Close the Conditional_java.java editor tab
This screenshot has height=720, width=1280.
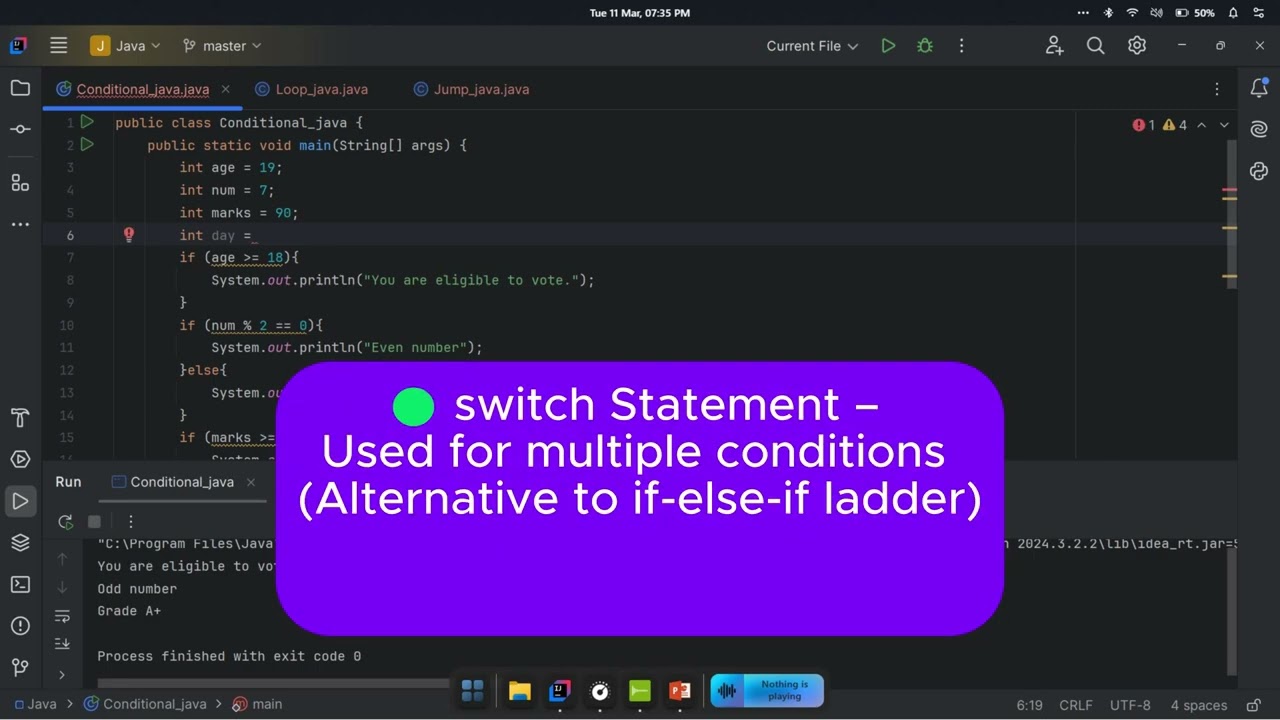pos(225,89)
